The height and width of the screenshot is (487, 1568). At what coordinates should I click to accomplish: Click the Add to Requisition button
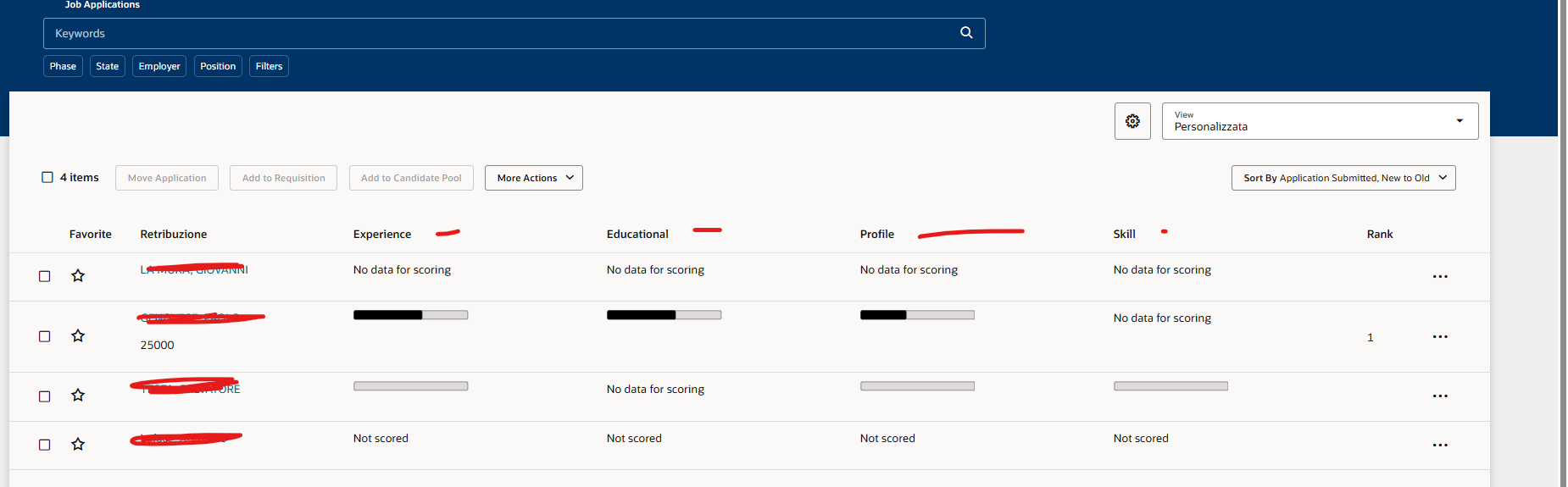(x=284, y=178)
